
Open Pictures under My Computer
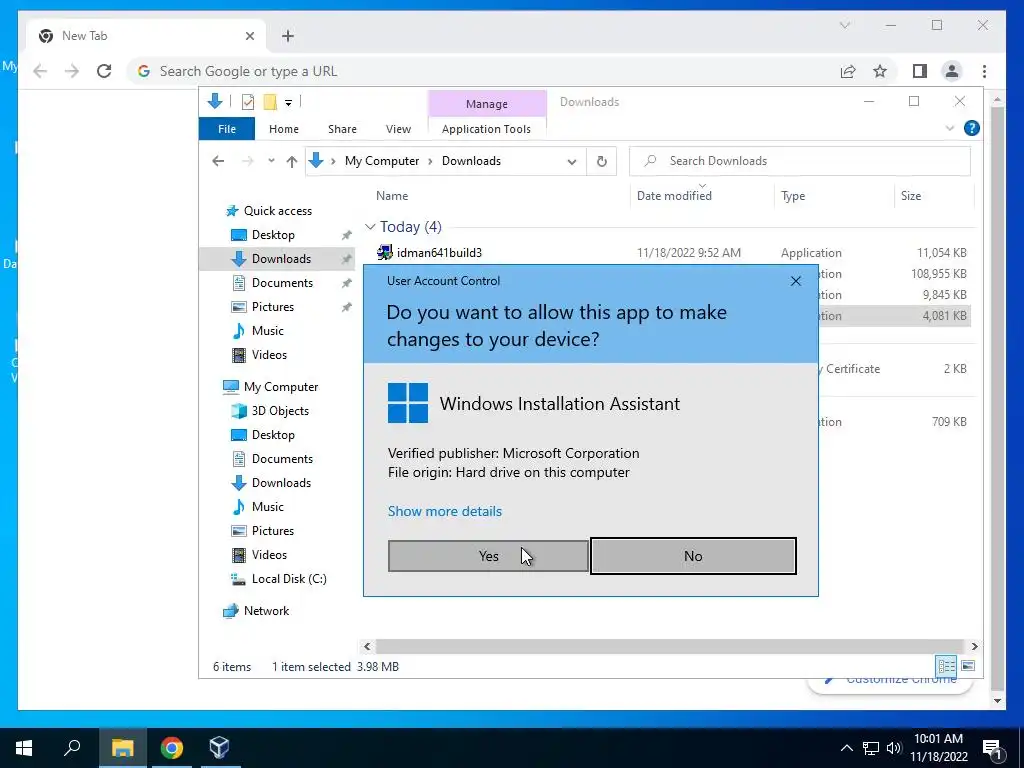(x=272, y=531)
